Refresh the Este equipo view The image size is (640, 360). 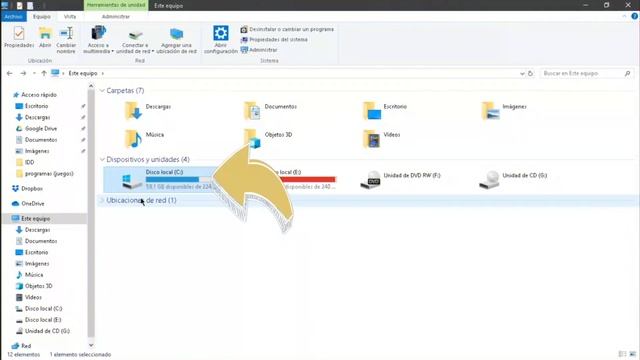coord(531,73)
